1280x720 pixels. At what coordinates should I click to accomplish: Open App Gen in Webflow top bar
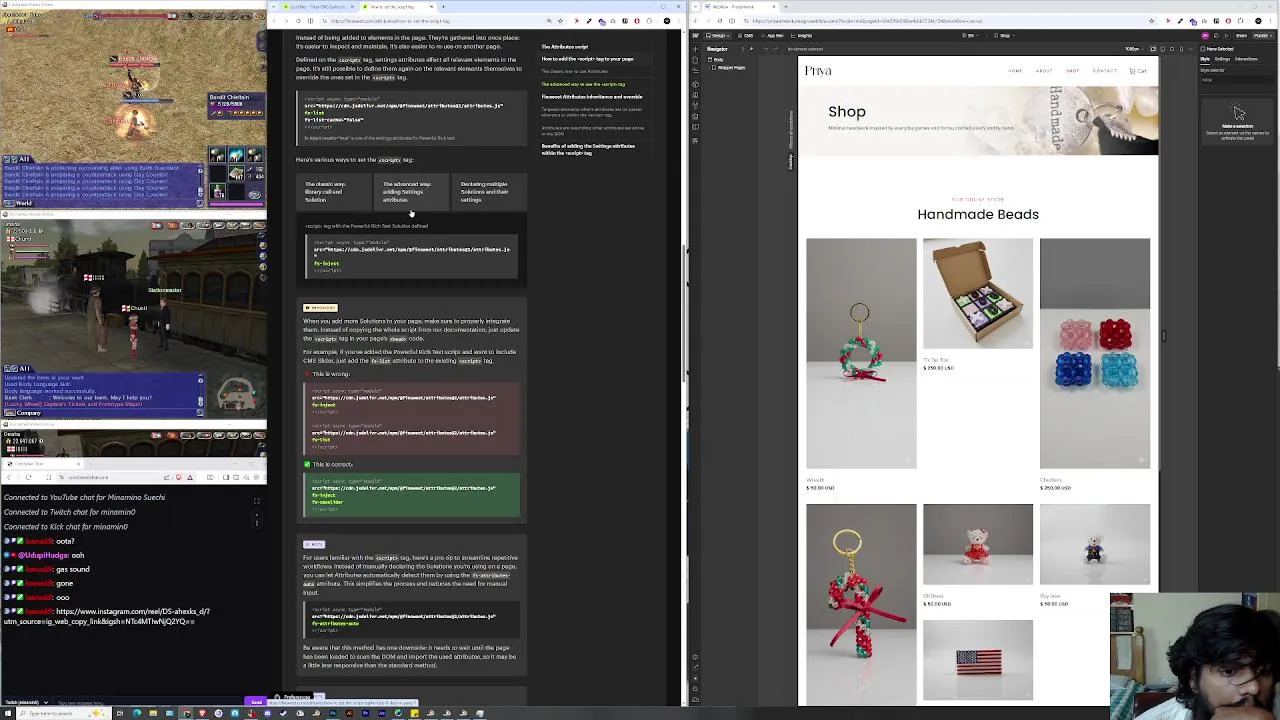774,35
